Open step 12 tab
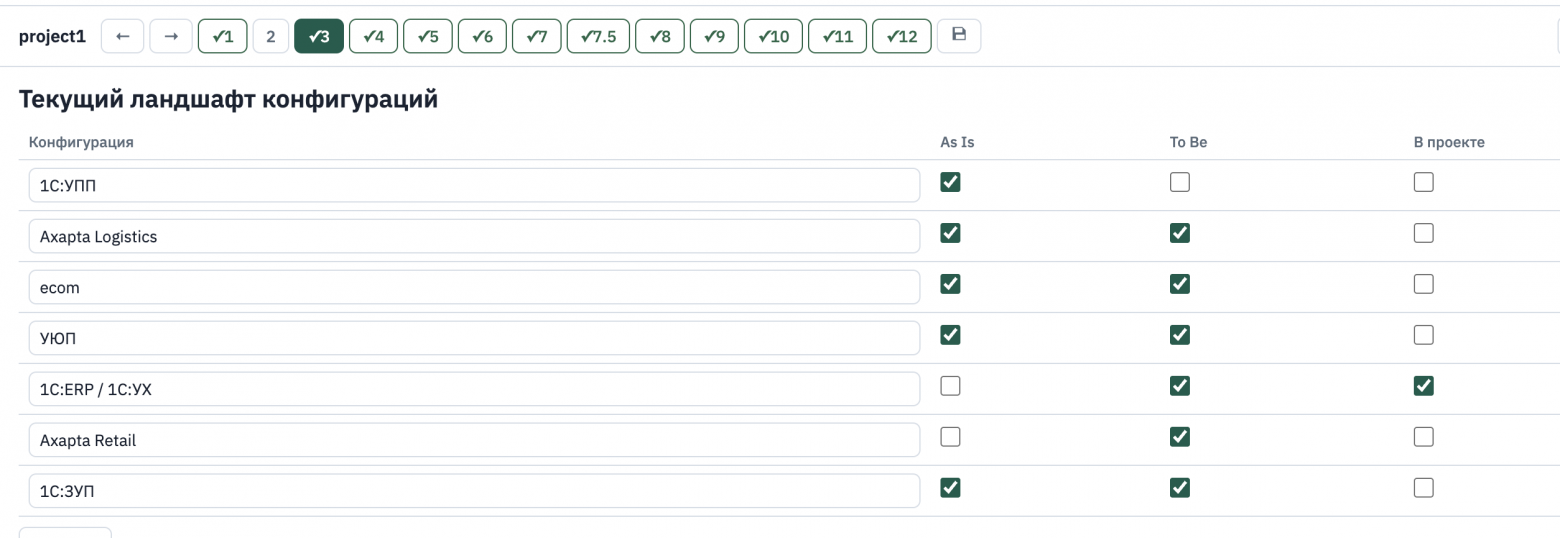This screenshot has height=538, width=1560. click(x=902, y=36)
